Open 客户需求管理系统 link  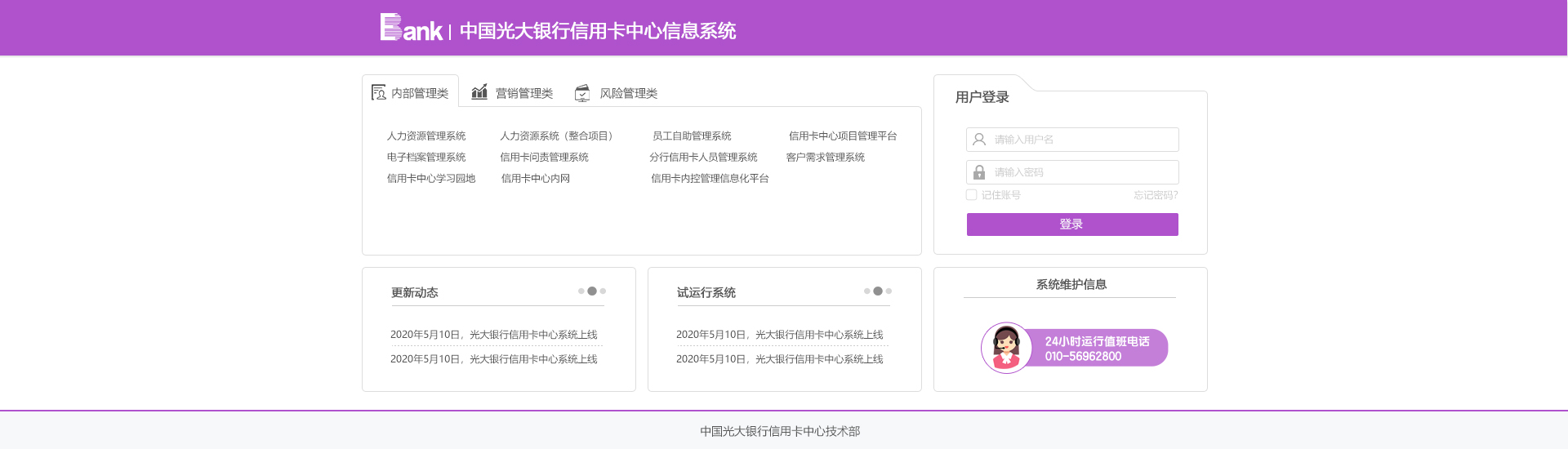tap(826, 158)
